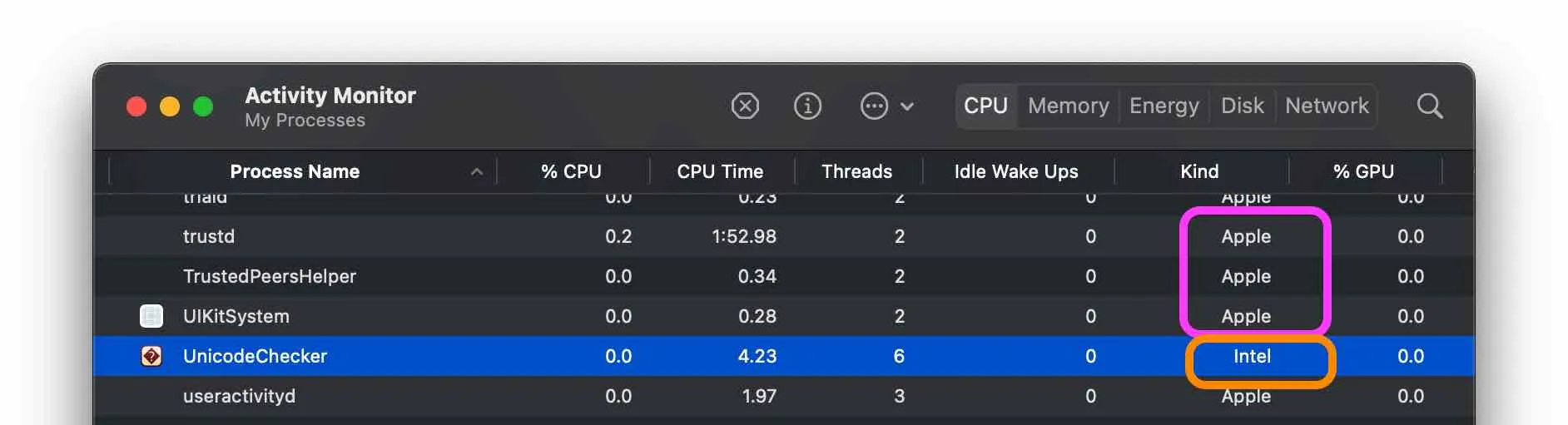Expand the more-actions dropdown chevron

tap(907, 106)
